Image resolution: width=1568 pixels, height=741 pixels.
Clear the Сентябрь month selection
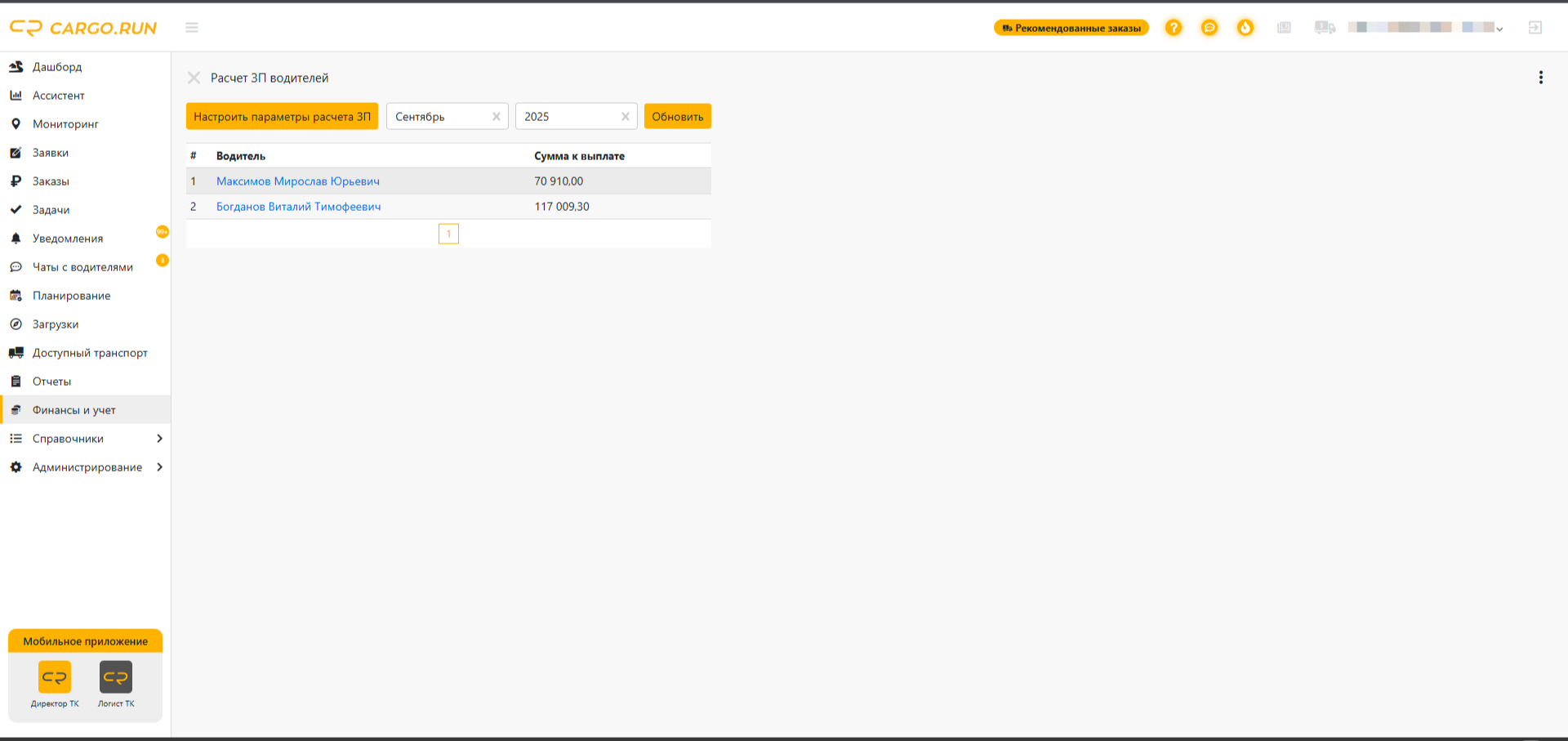point(496,117)
